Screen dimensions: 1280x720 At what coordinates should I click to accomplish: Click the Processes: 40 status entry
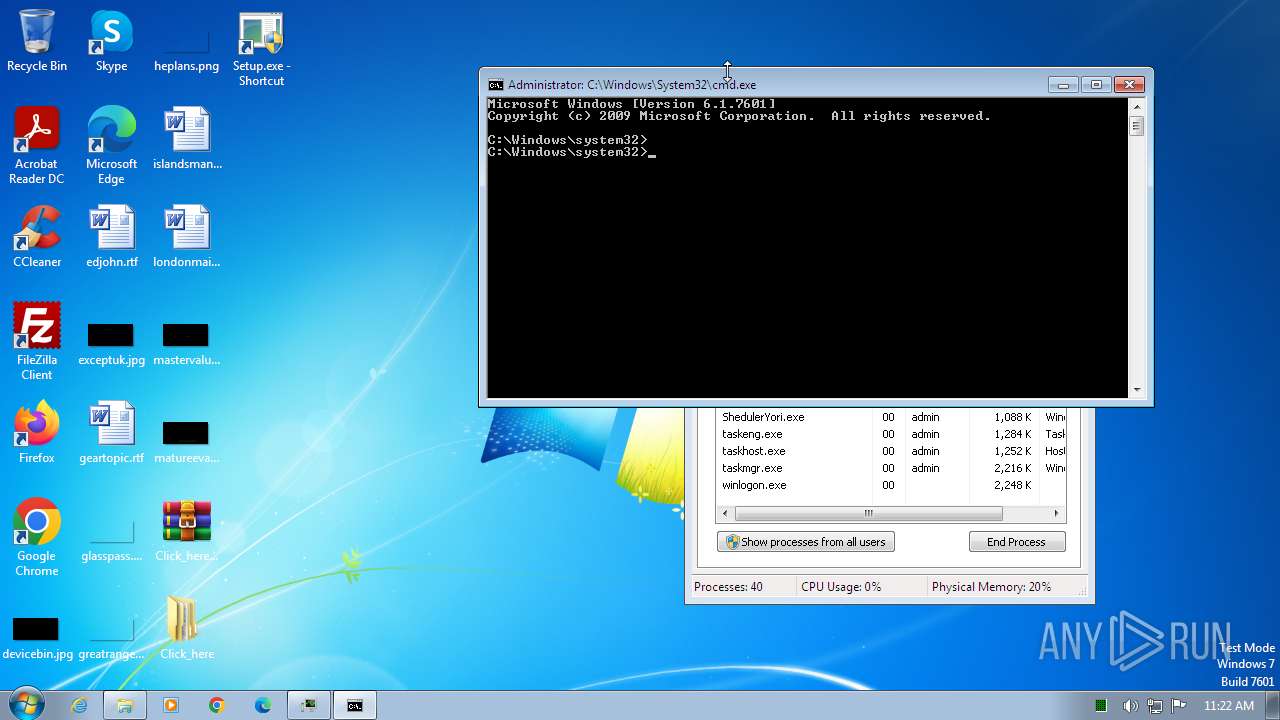pyautogui.click(x=729, y=587)
